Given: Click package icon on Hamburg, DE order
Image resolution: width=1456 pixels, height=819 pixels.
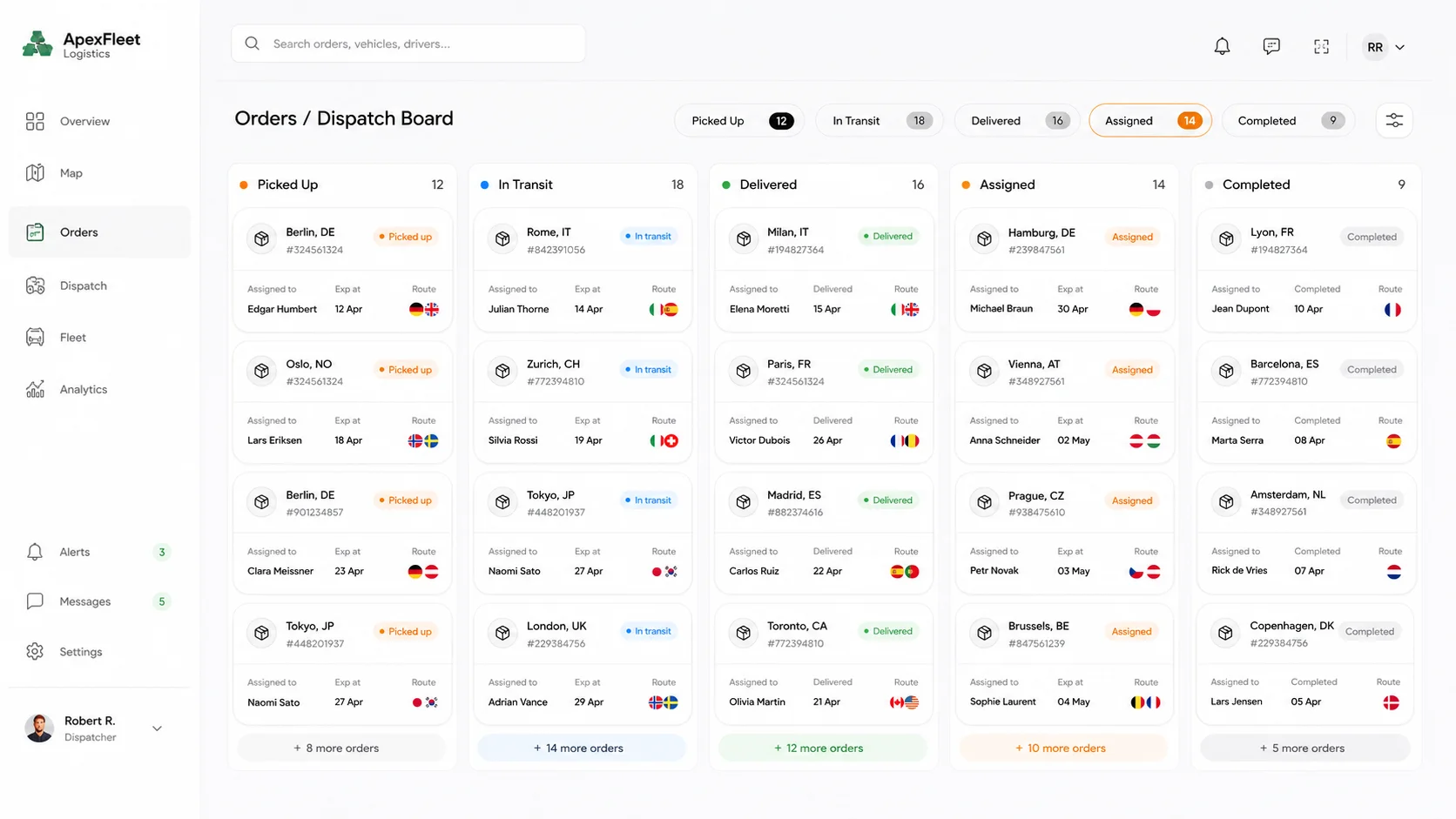Looking at the screenshot, I should point(984,238).
